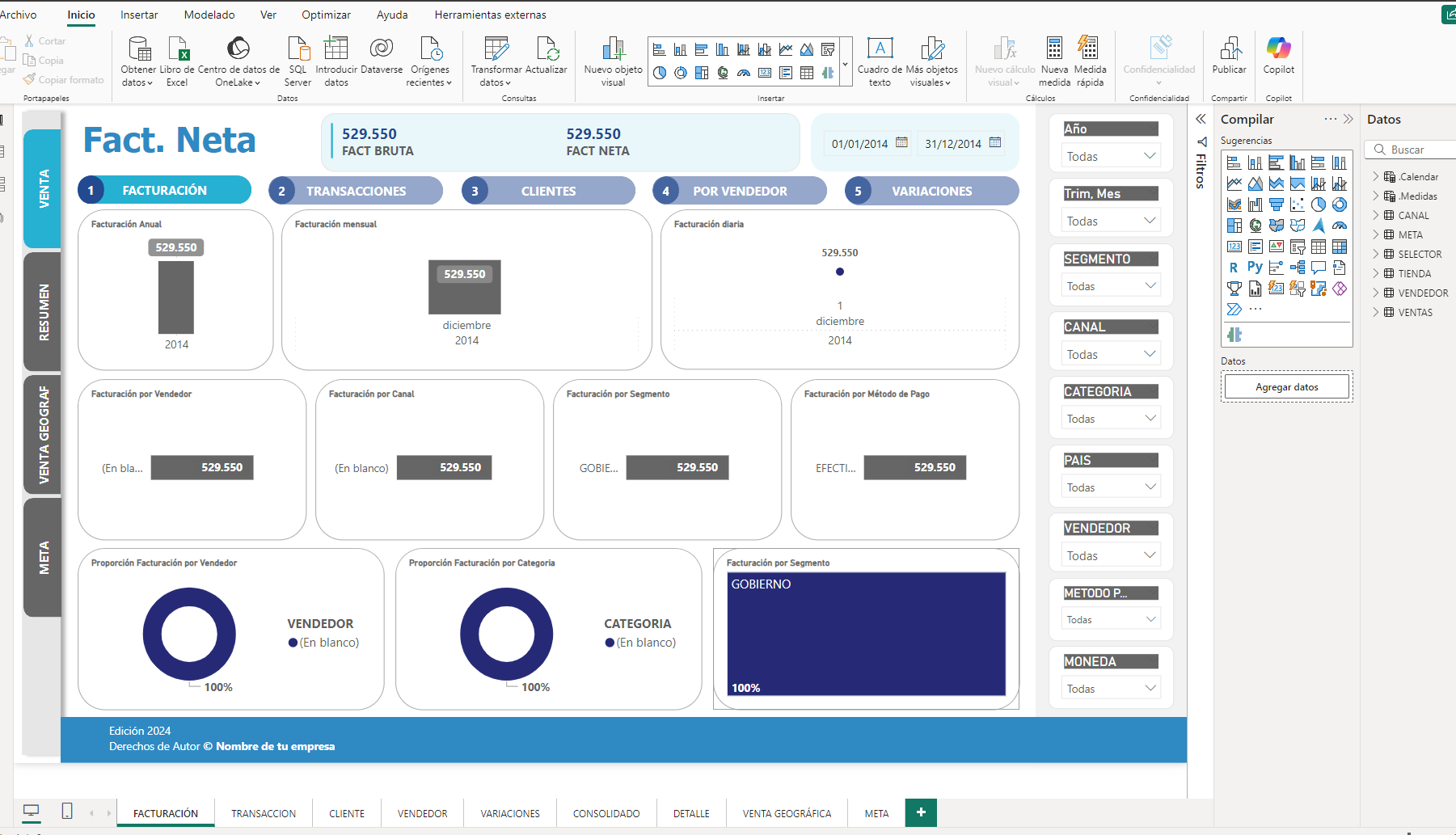Select the Python visual icon
1456x835 pixels.
click(1255, 267)
